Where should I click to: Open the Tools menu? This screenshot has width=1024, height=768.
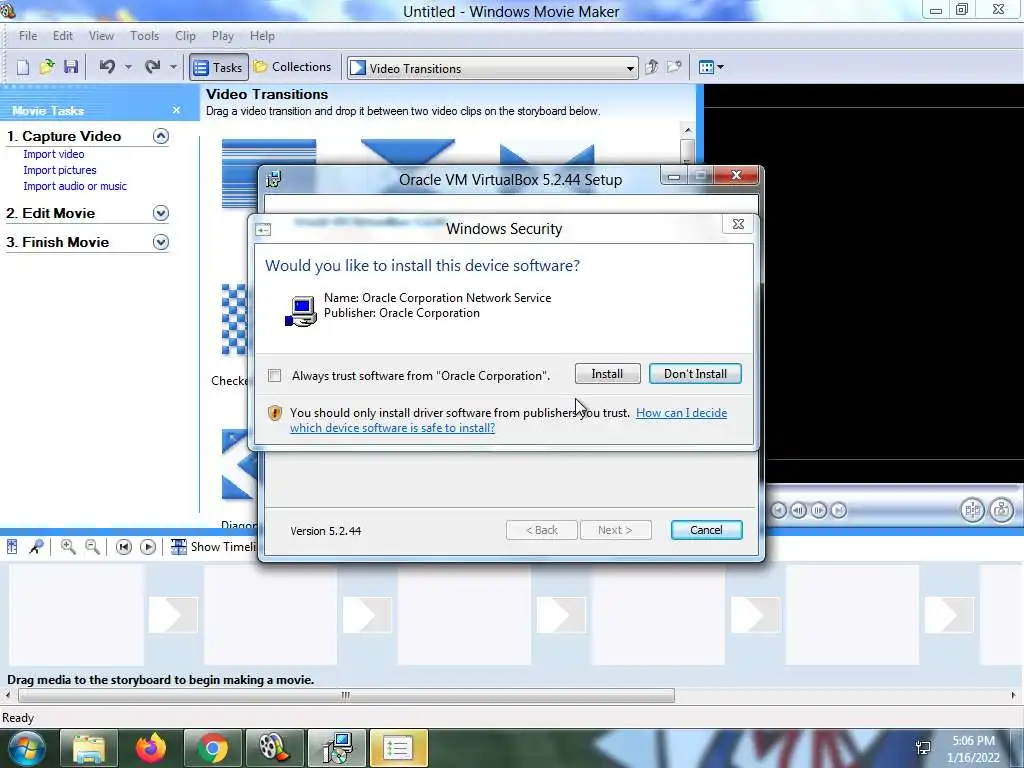(144, 36)
